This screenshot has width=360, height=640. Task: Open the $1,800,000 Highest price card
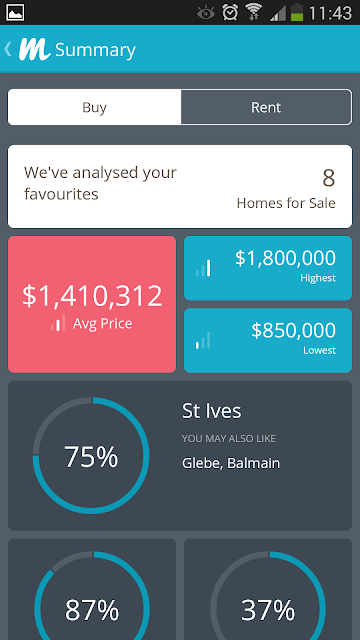(x=268, y=268)
